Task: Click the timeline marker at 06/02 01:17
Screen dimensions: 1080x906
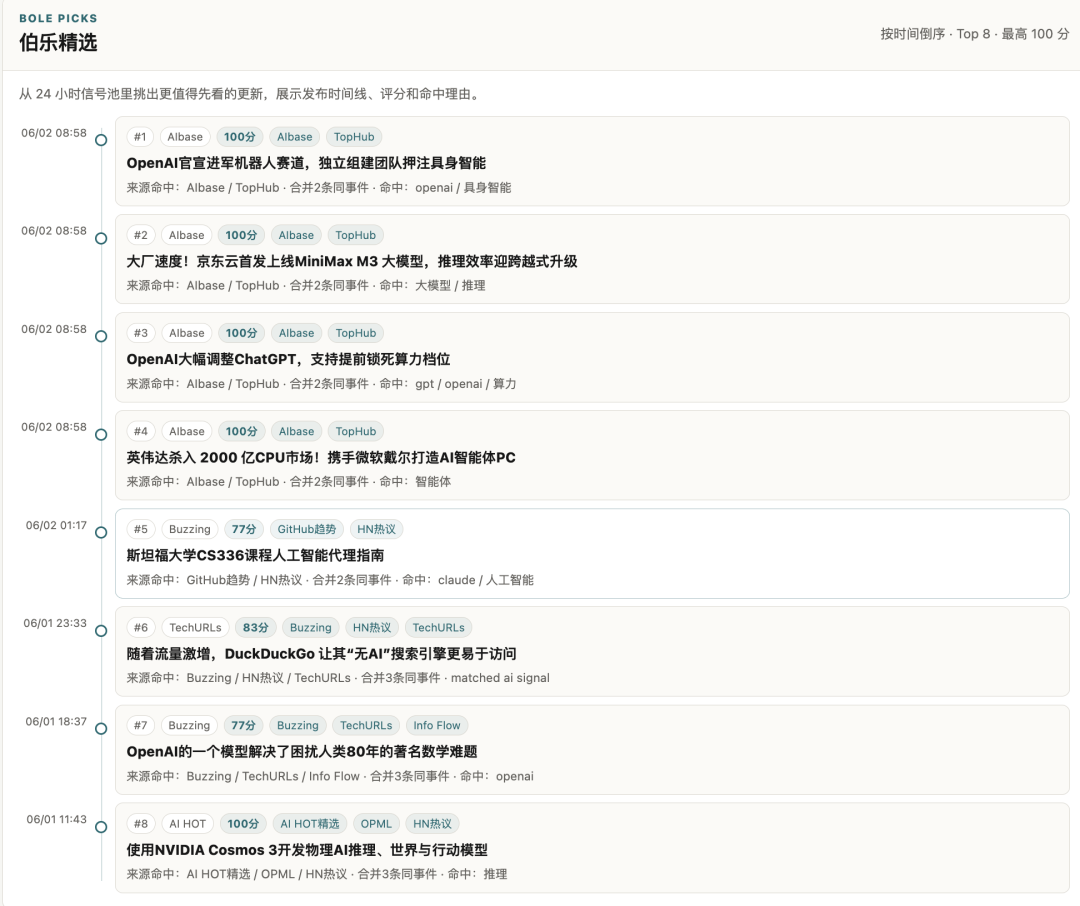Action: (101, 533)
